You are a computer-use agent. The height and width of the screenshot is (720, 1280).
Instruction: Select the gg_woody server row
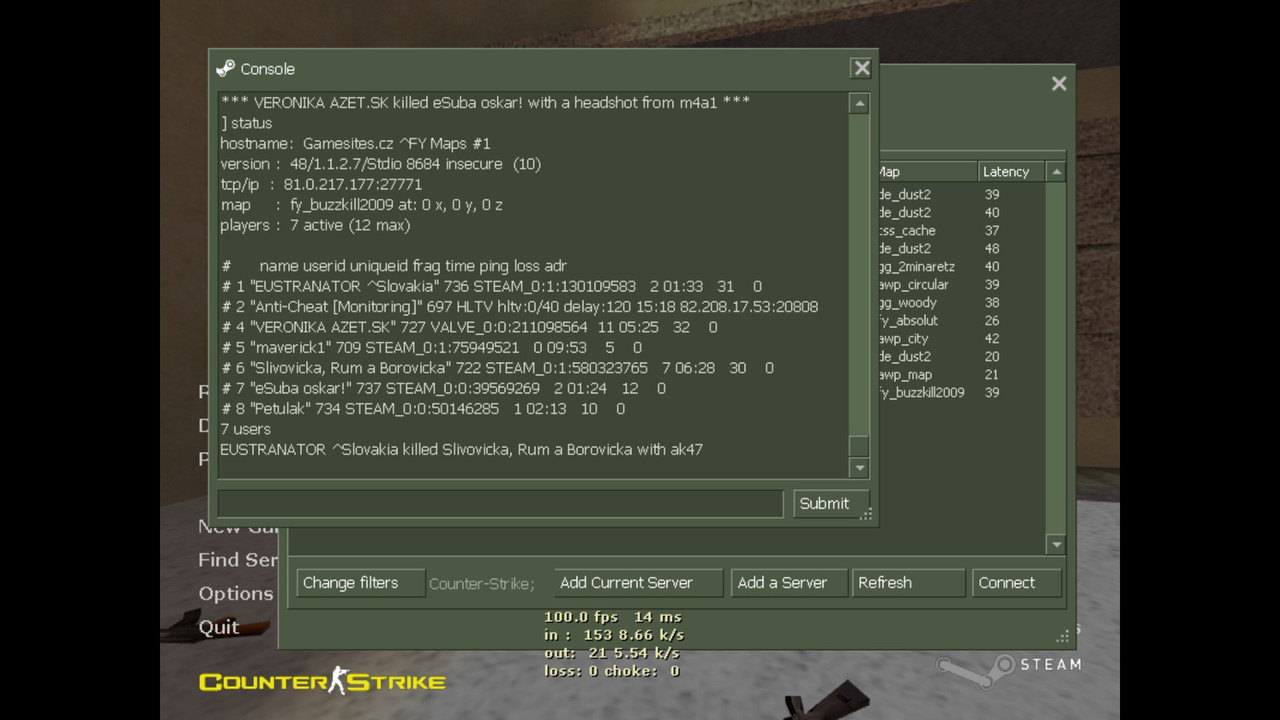pyautogui.click(x=960, y=303)
